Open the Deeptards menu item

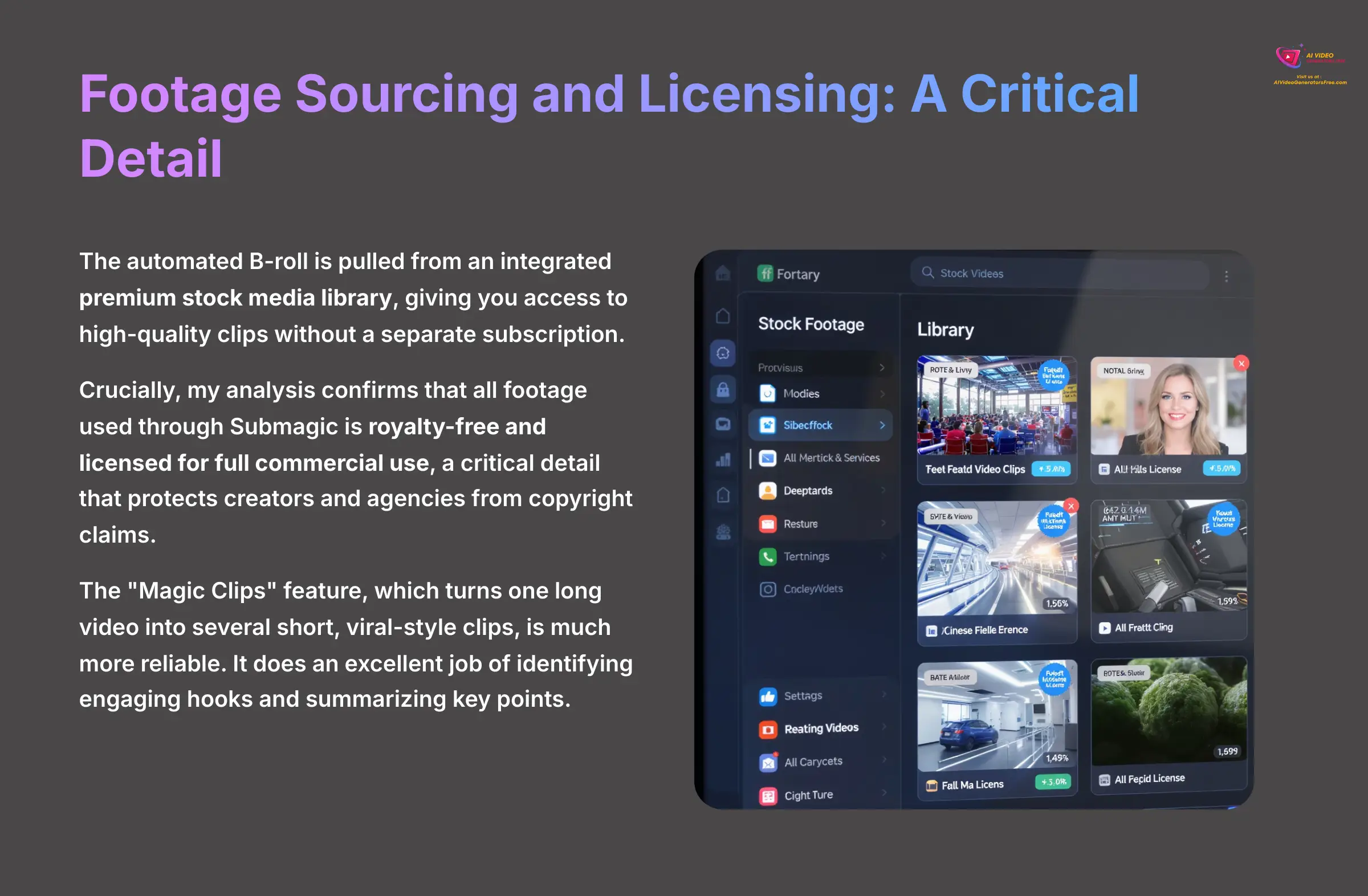point(821,491)
